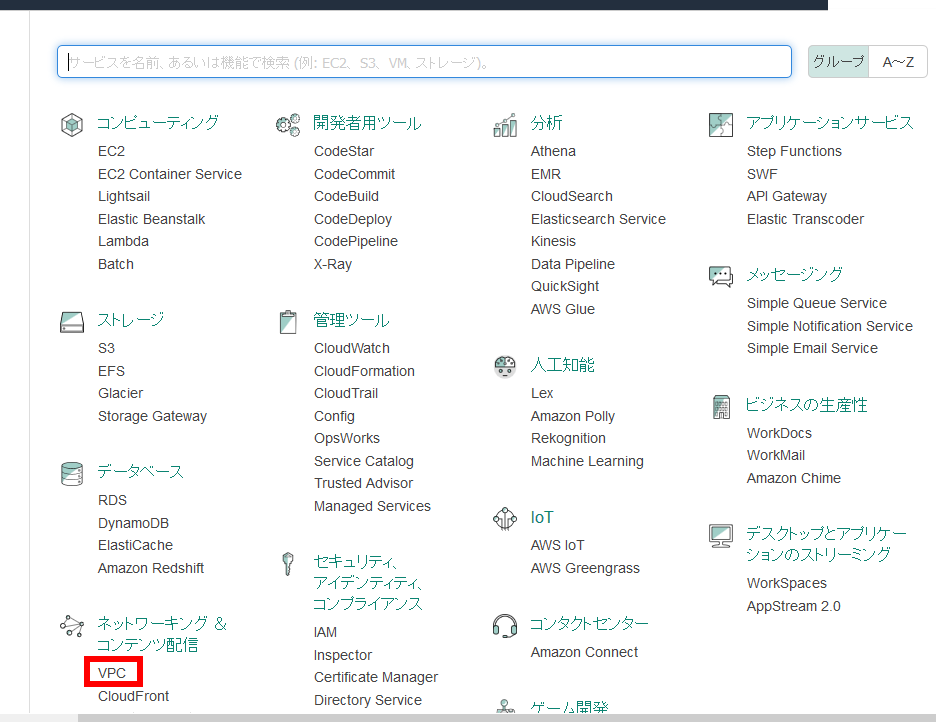Click the Artificial Intelligence brain icon
Screen dimensions: 936x722
[505, 366]
